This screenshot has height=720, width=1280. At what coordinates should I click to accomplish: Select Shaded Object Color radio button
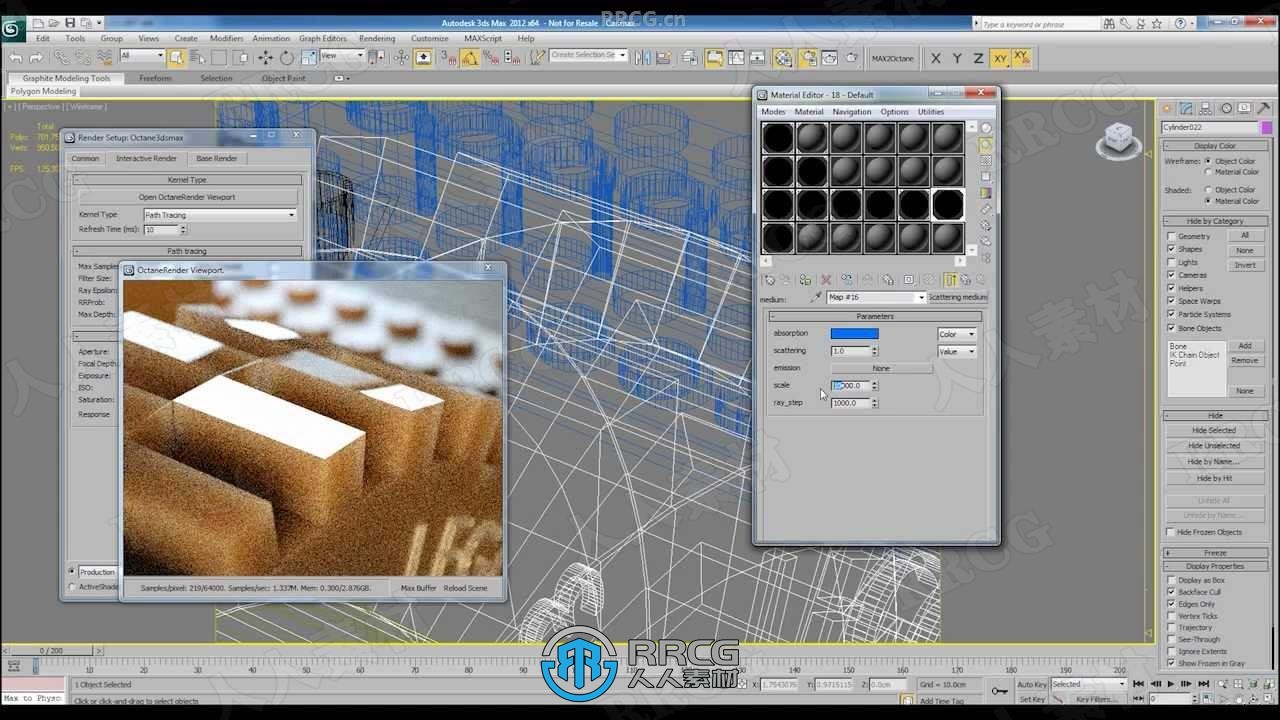[1208, 189]
